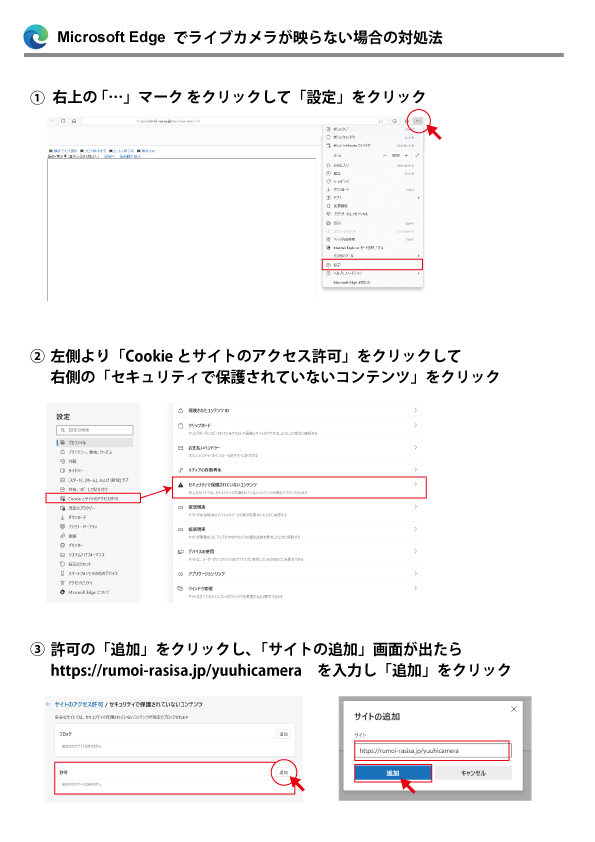Viewport: 595px width, 842px height.
Task: Open the "…" menu button circled in red
Action: pyautogui.click(x=418, y=121)
